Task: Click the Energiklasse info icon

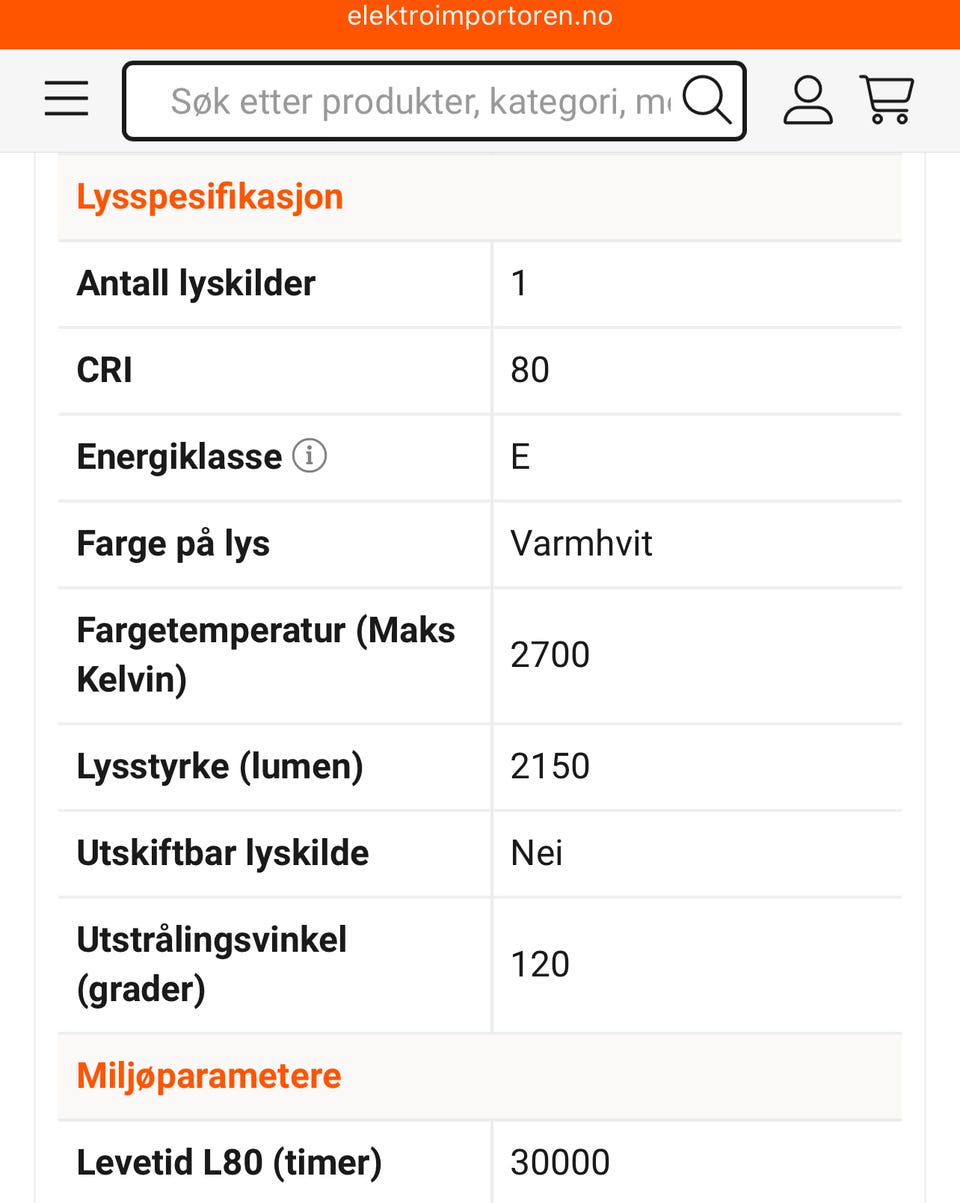Action: click(309, 456)
